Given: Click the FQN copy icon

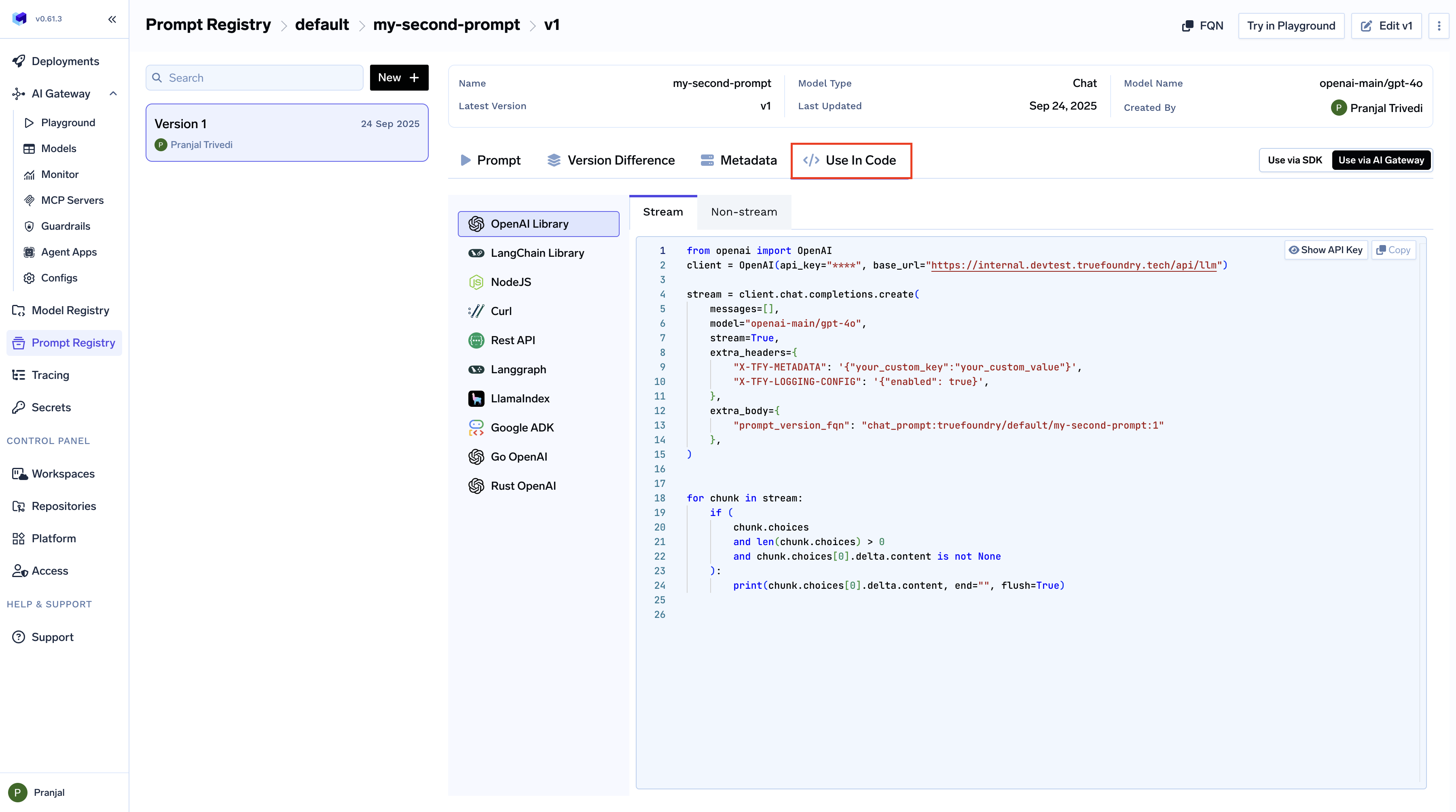Looking at the screenshot, I should tap(1187, 26).
